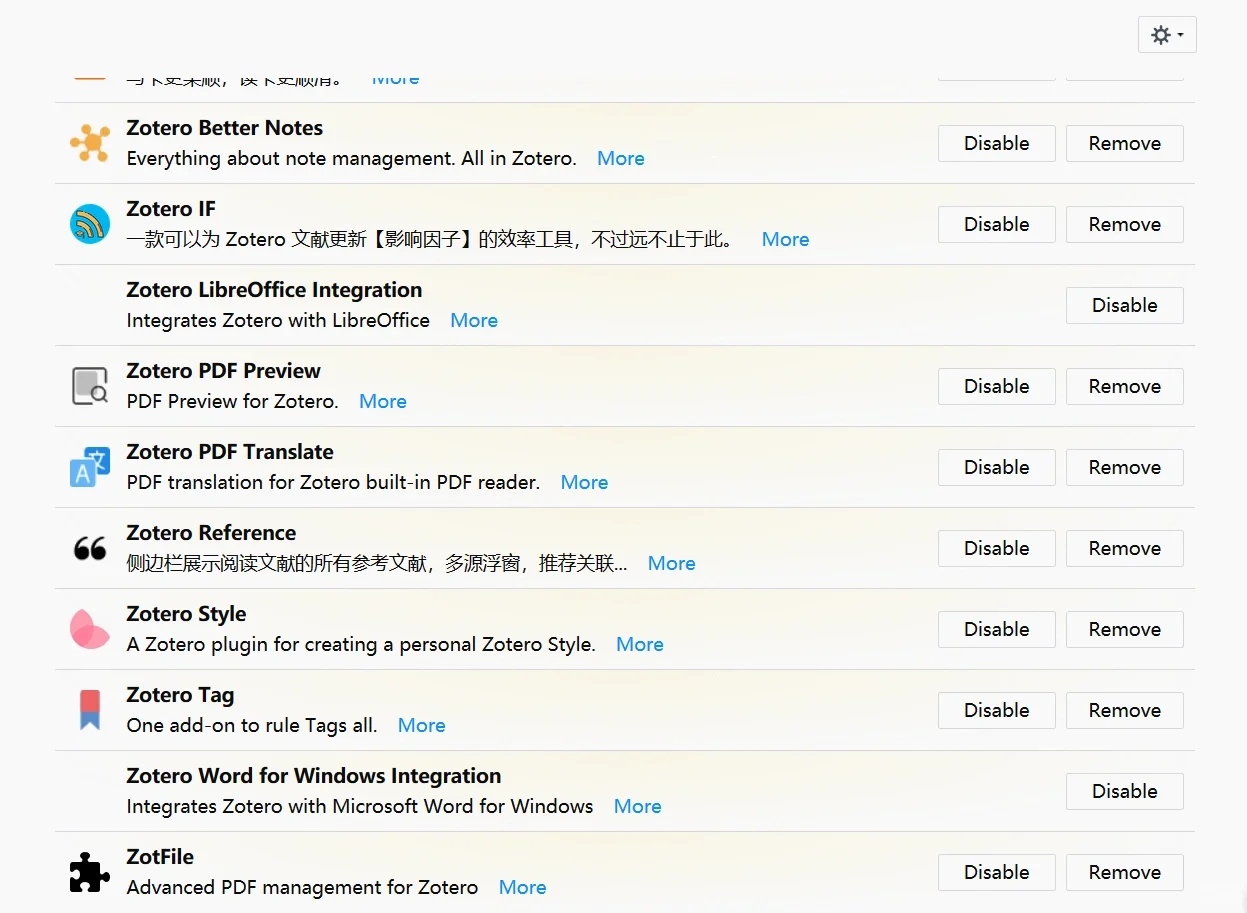Screen dimensions: 1247x913
Task: Click the Zotero PDF Translate icon
Action: coord(90,467)
